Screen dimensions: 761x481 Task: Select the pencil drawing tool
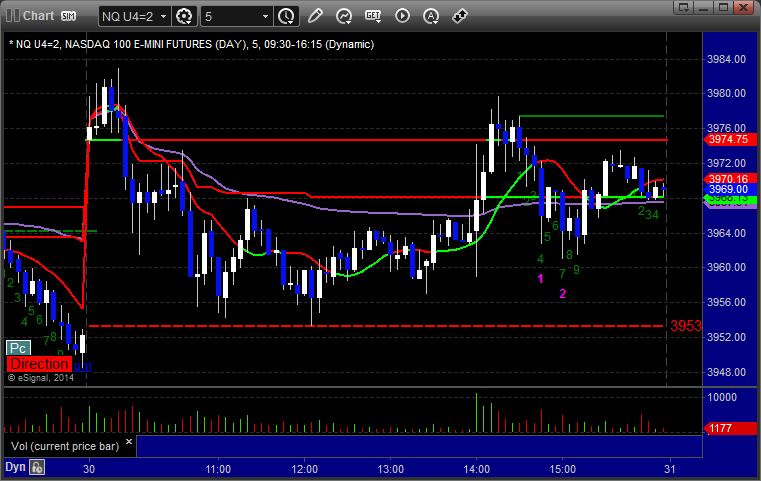[x=315, y=16]
